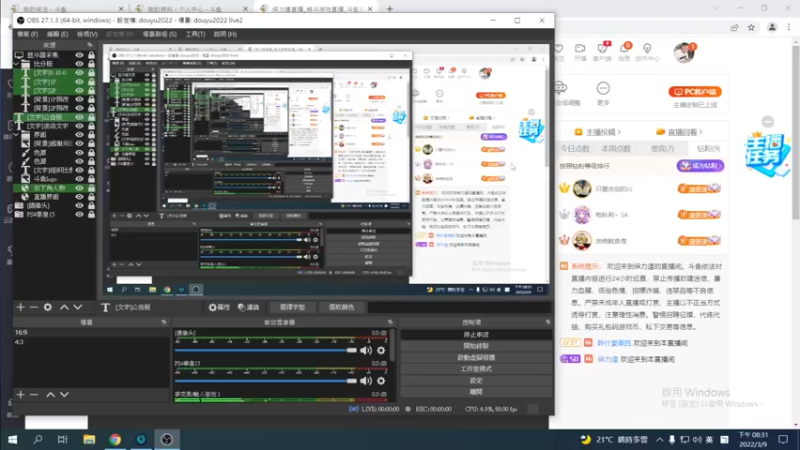Click the user avatar on Douyu header
800x450 pixels.
[684, 53]
